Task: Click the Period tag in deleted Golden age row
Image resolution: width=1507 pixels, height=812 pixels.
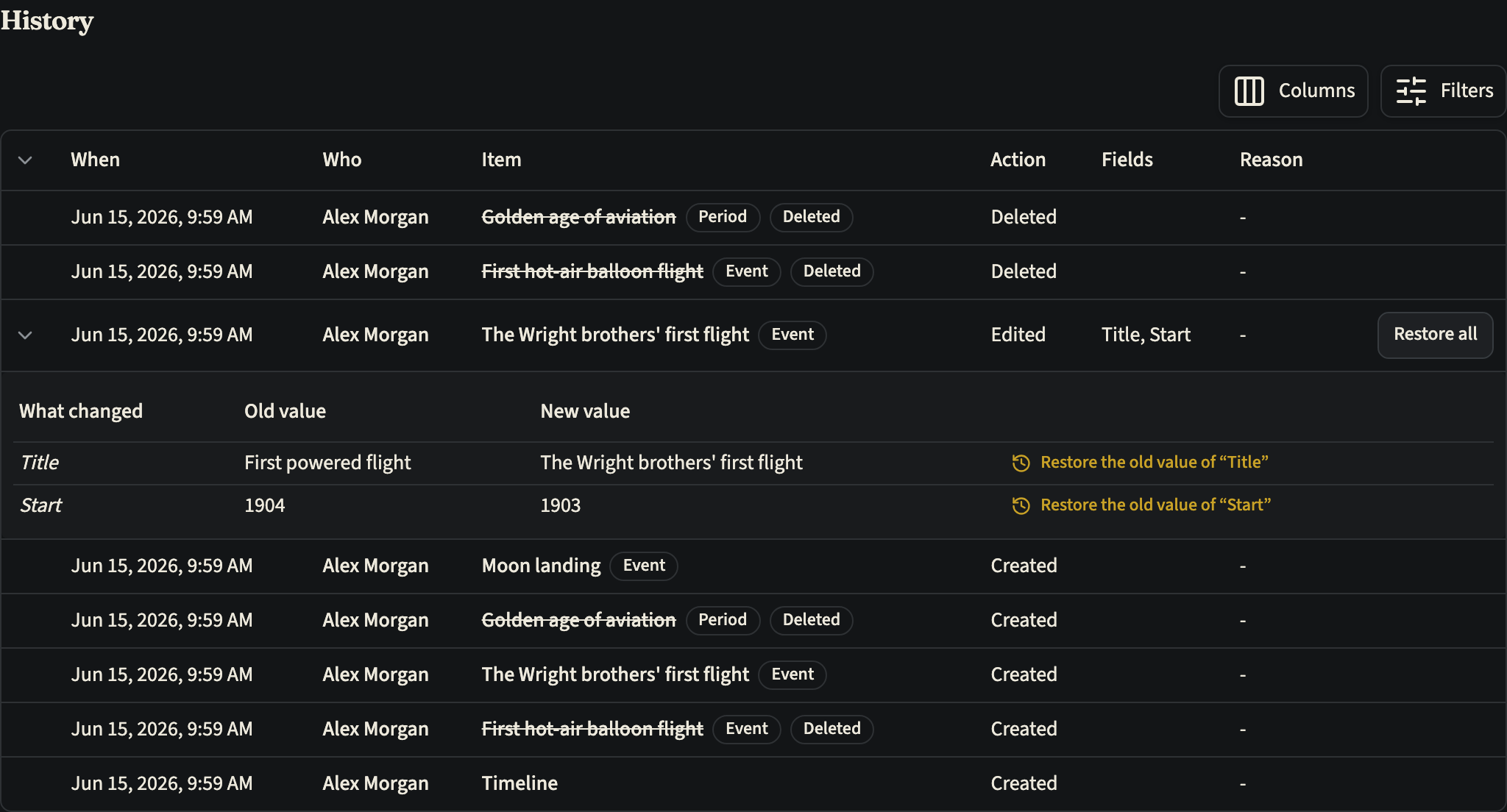Action: (723, 217)
